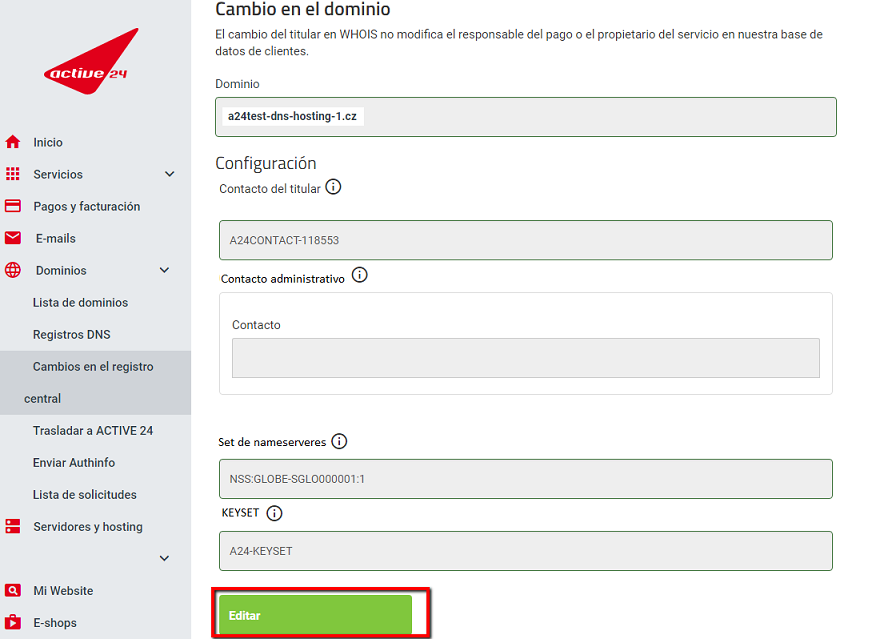Collapse the Dominios submenu chevron

tap(164, 270)
